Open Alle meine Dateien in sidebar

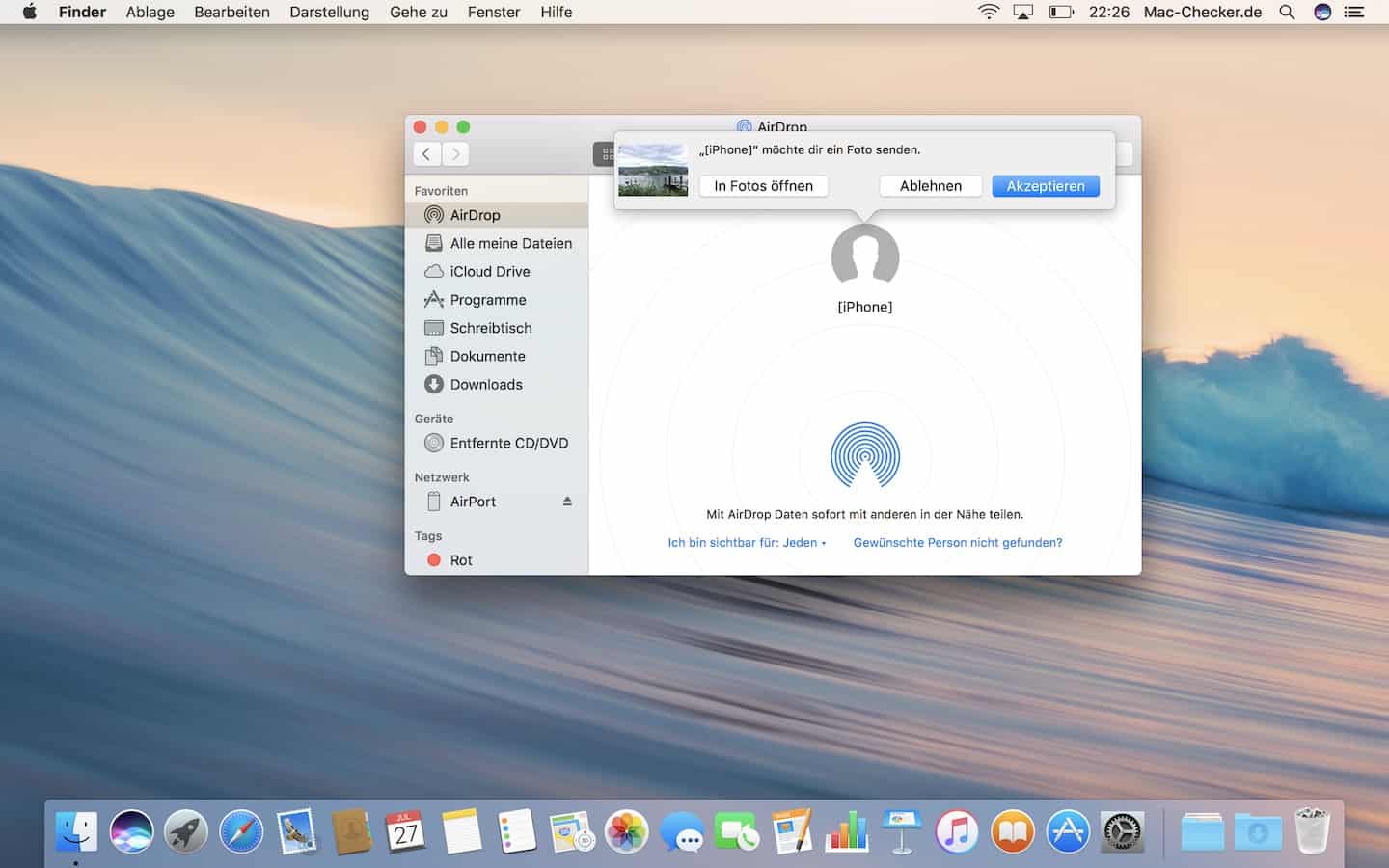pos(497,243)
